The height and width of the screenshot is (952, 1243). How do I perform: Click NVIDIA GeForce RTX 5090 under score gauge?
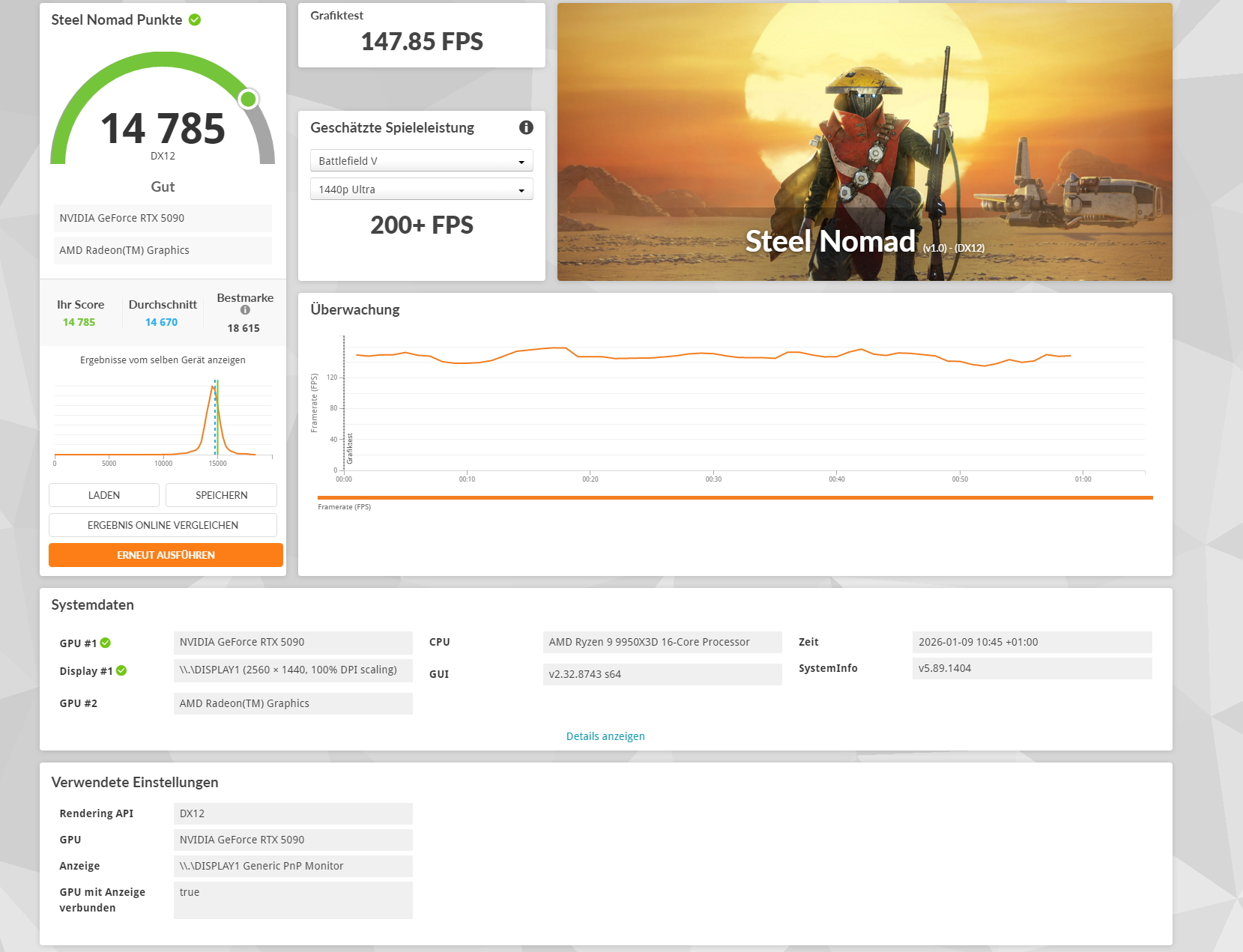pyautogui.click(x=163, y=218)
